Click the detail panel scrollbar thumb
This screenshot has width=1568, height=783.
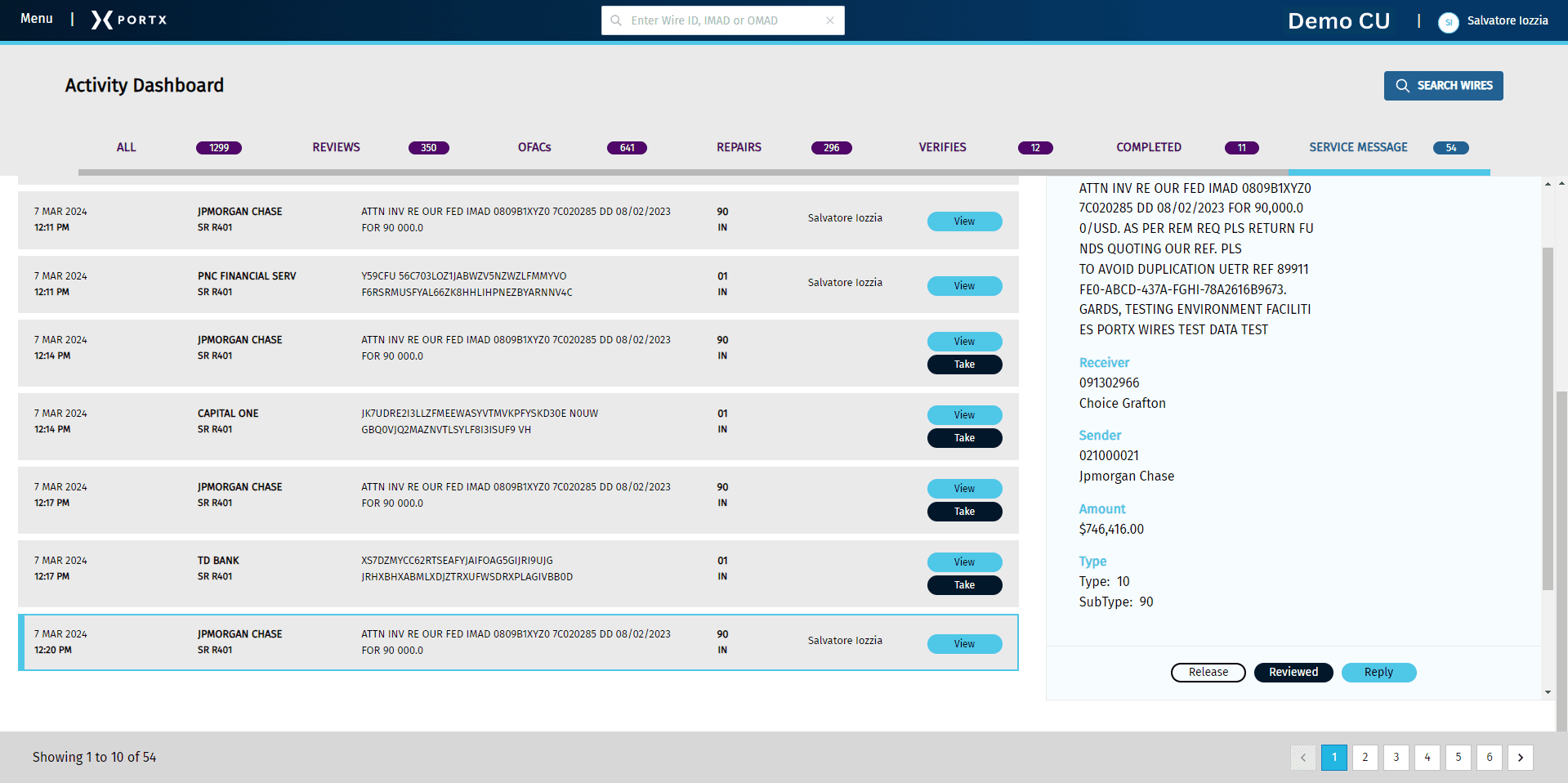(1548, 418)
